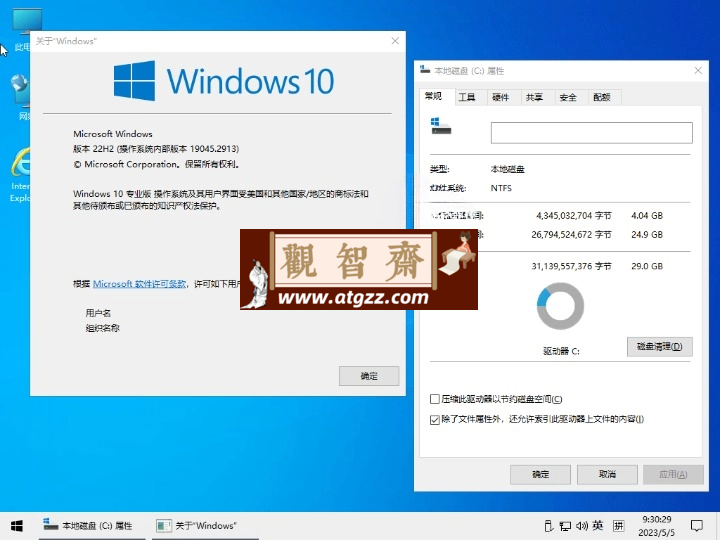Close the About Windows dialog

tap(395, 41)
